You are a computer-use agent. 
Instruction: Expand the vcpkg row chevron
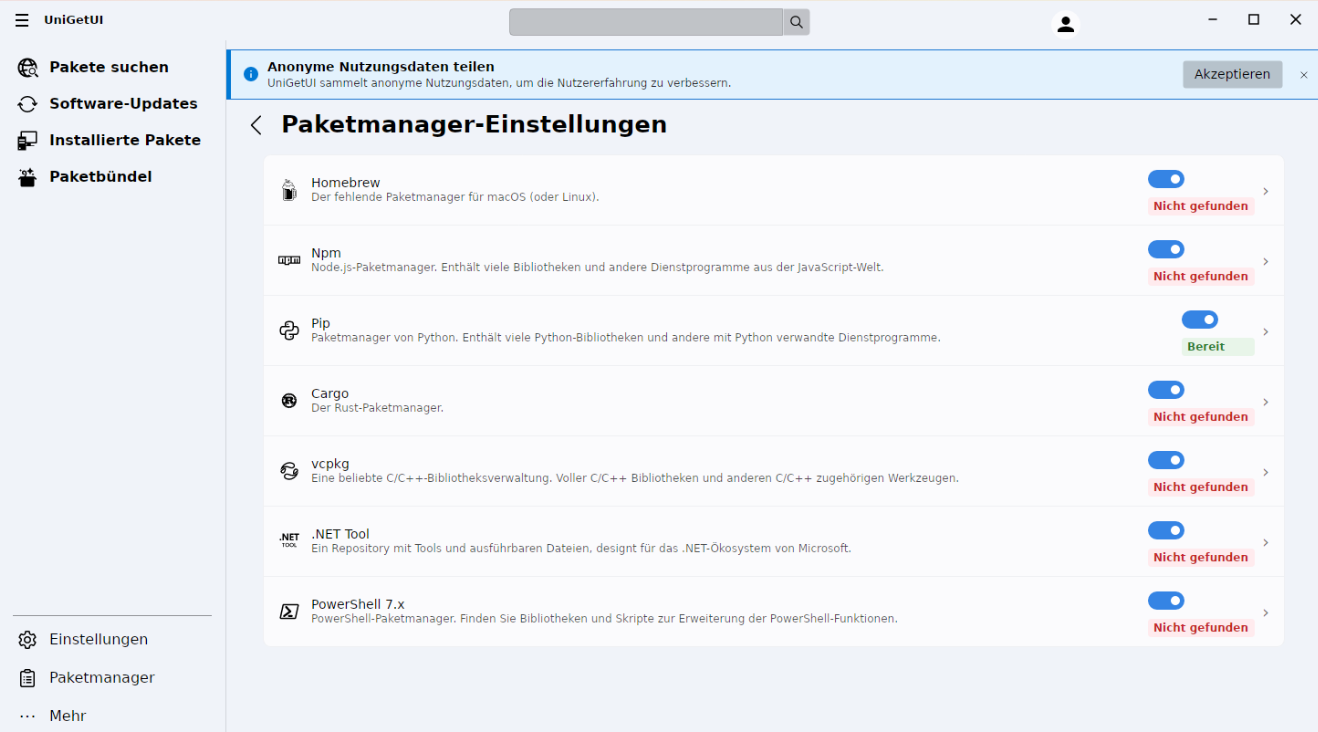[x=1266, y=472]
